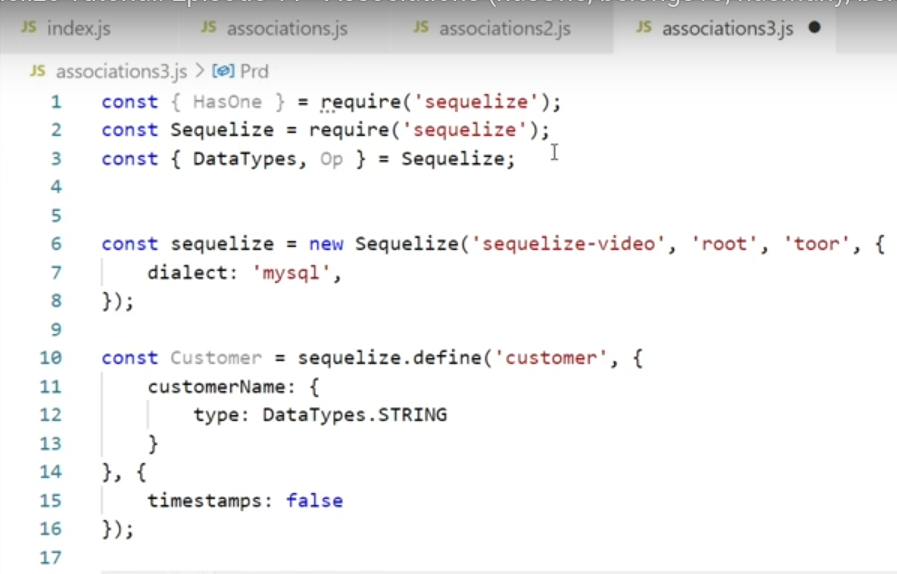Click associations3.js in the breadcrumb
Viewport: 897px width, 574px height.
121,72
